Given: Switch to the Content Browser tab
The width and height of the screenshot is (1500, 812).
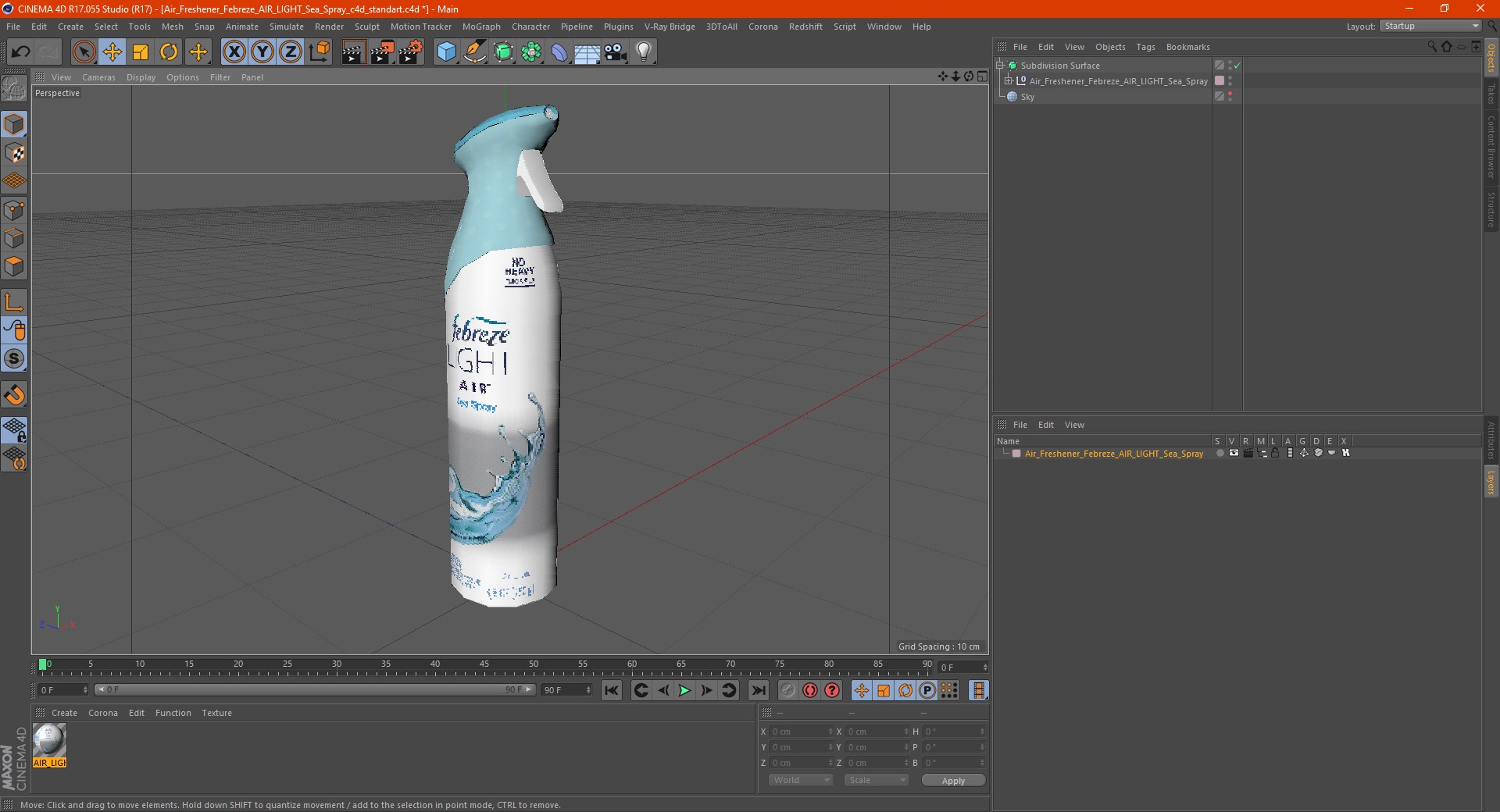Looking at the screenshot, I should click(1491, 146).
